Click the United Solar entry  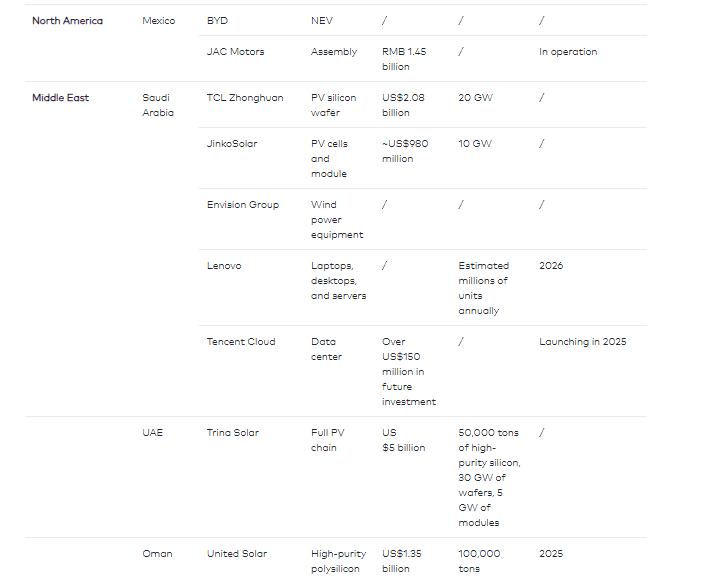(x=237, y=554)
